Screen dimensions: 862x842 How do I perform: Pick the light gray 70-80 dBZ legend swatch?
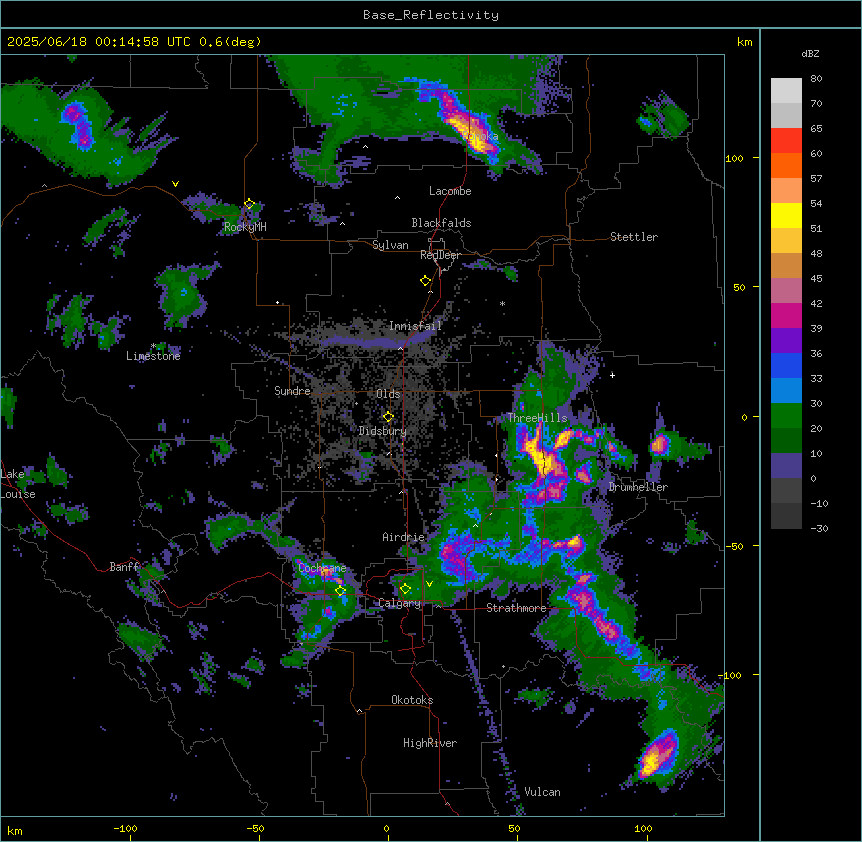(x=786, y=91)
